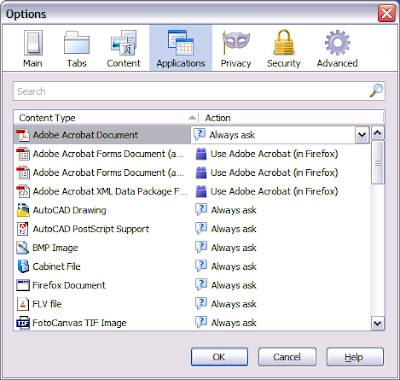
Task: Open the action dropdown arrow for Adobe Acrobat Document
Action: [362, 135]
